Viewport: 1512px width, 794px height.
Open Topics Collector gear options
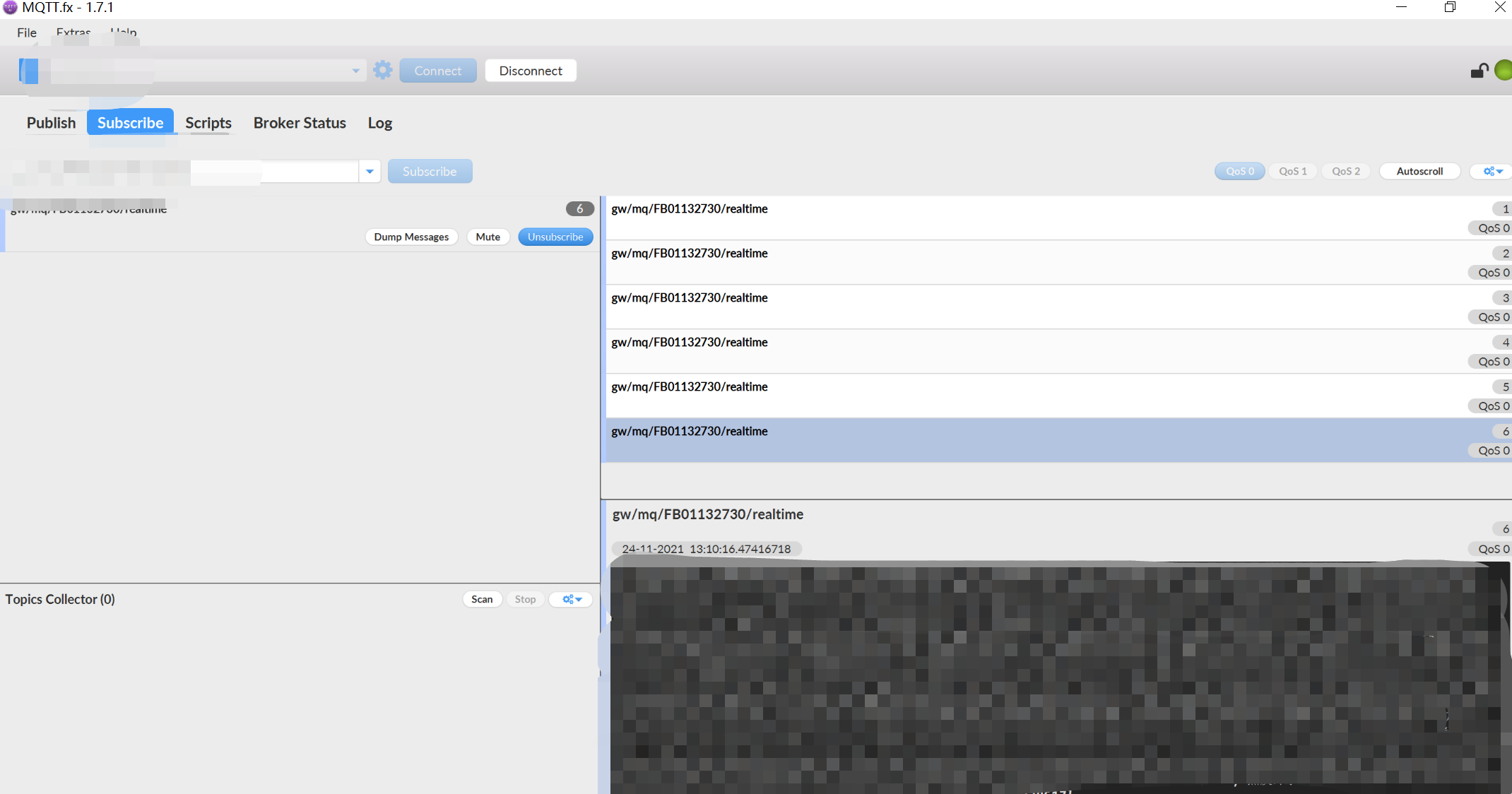(571, 599)
